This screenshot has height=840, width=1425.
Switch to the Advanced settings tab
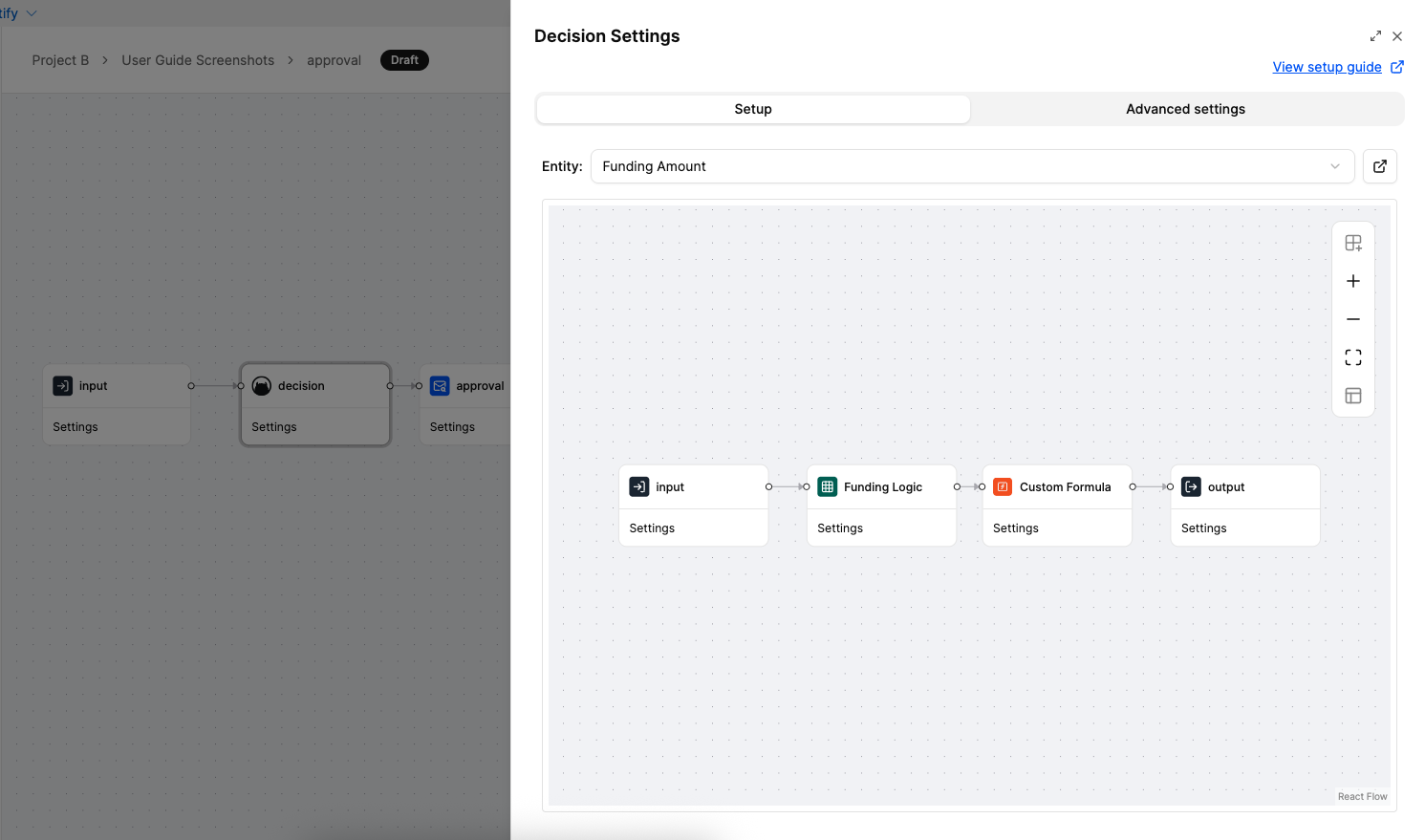1185,109
